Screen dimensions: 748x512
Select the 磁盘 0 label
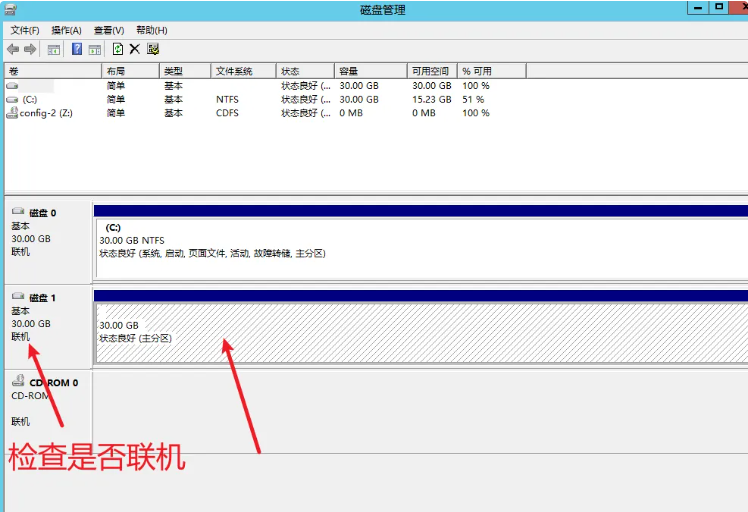pos(43,213)
